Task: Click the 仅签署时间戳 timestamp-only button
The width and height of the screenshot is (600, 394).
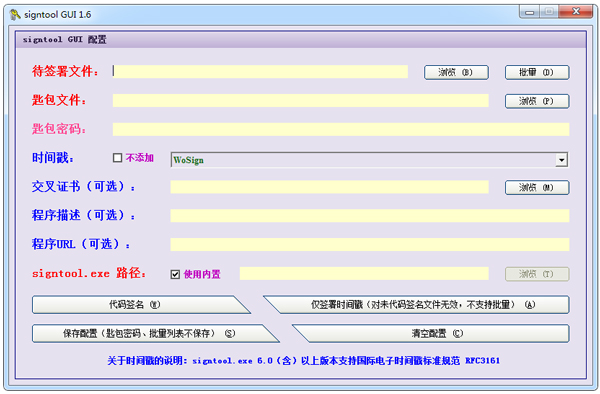Action: [x=419, y=304]
